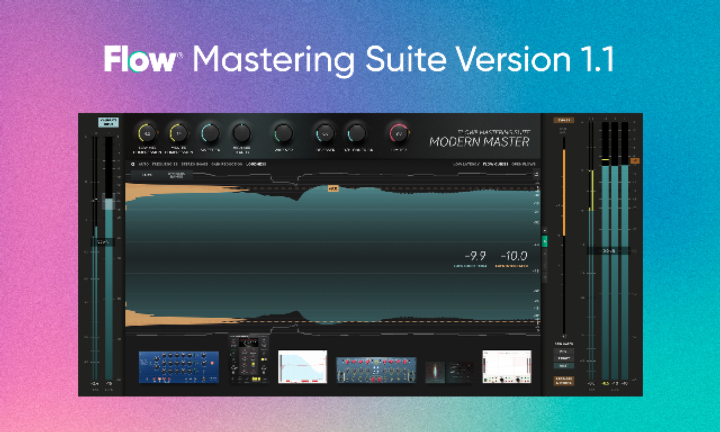This screenshot has width=720, height=432.
Task: Click the orange marker beside the output meters
Action: click(635, 161)
